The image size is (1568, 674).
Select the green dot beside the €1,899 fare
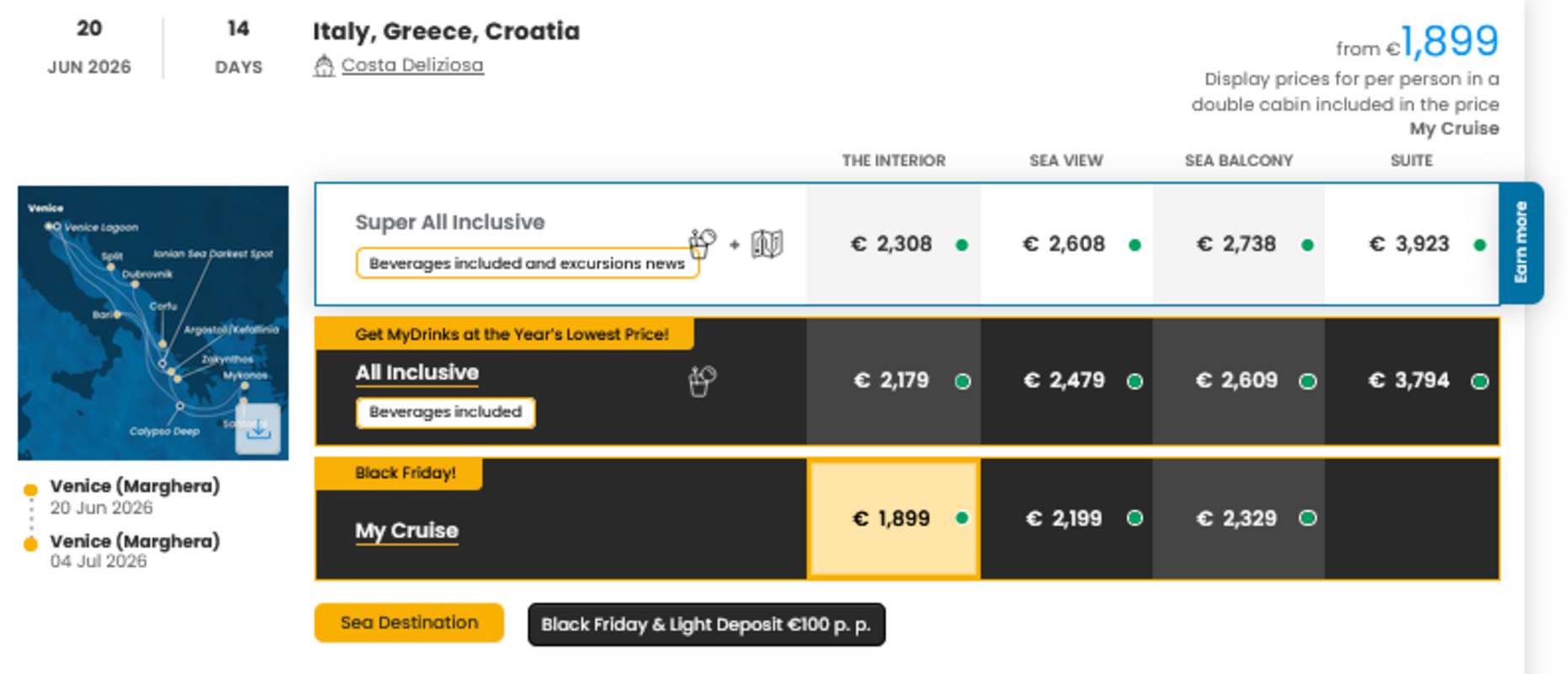(x=962, y=520)
